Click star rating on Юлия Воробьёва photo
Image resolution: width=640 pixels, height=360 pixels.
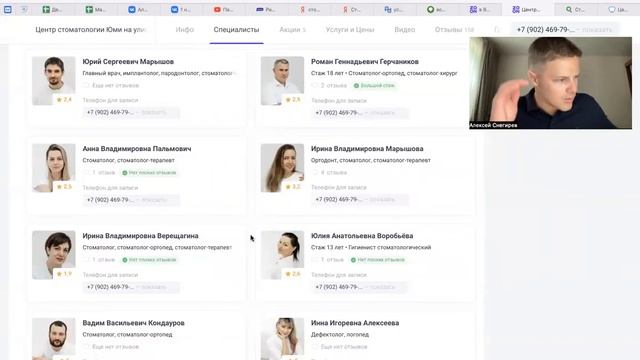point(293,274)
